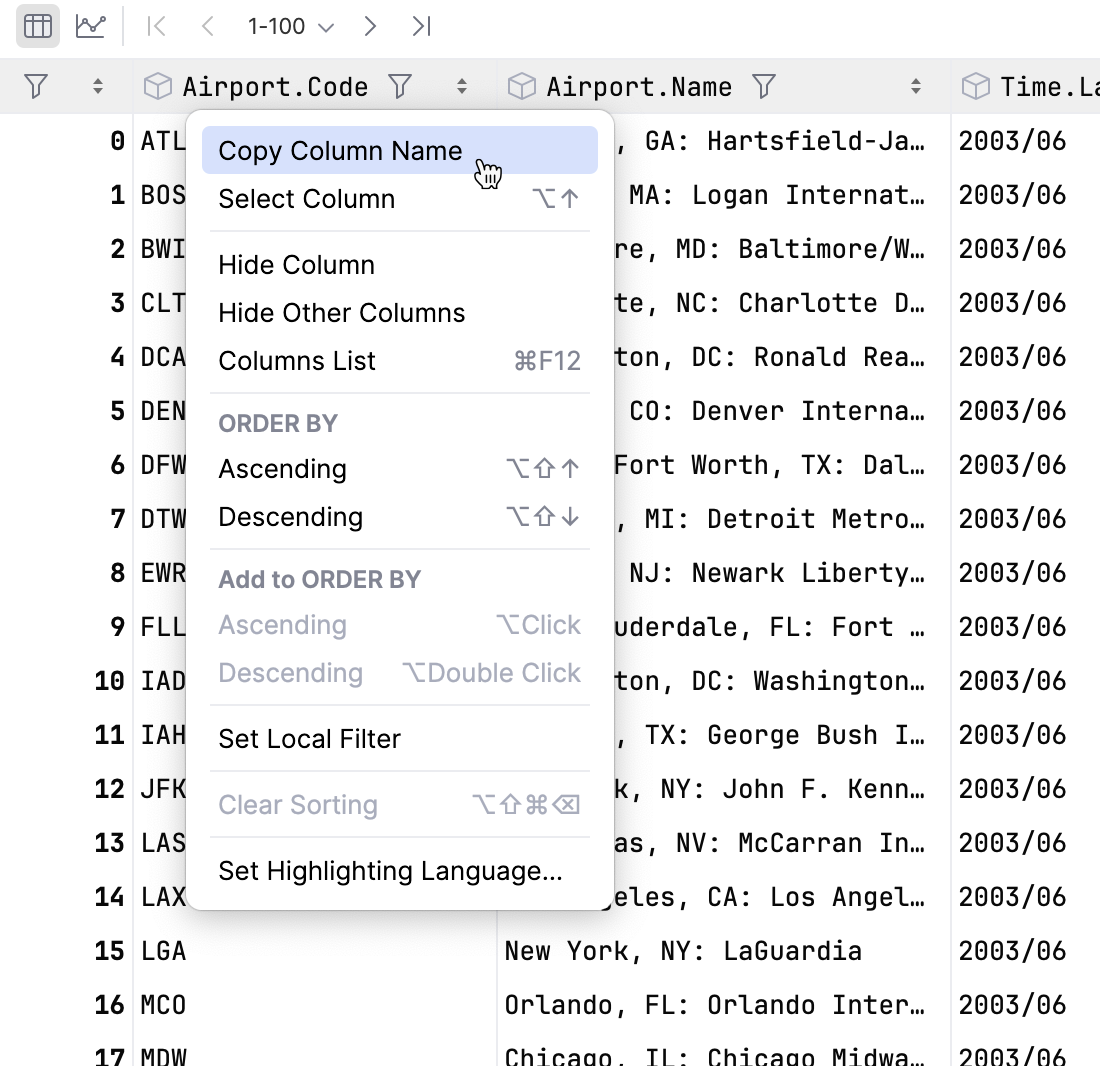Go to next page arrow

pos(370,27)
